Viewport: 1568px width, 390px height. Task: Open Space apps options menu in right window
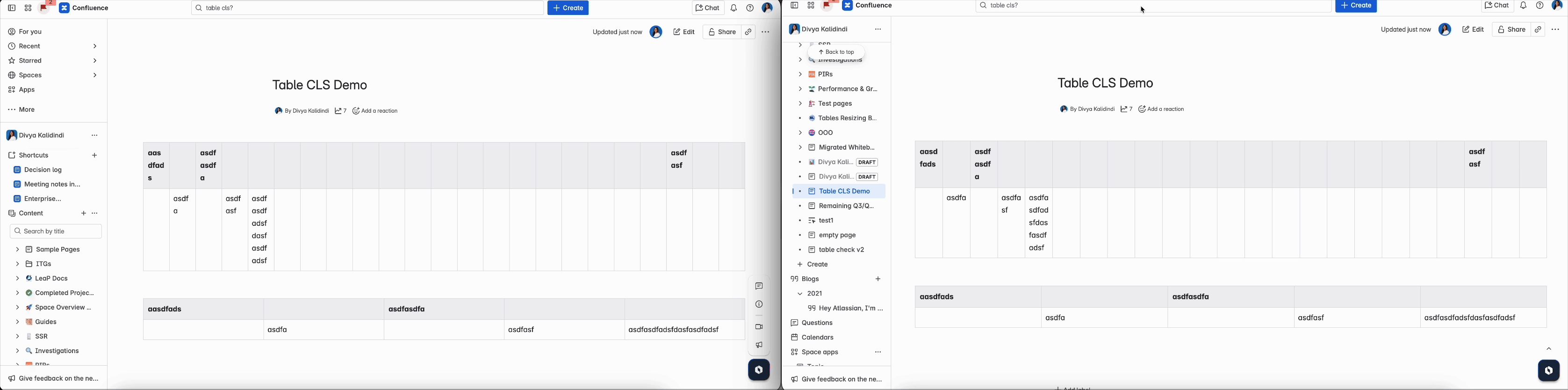[x=878, y=352]
